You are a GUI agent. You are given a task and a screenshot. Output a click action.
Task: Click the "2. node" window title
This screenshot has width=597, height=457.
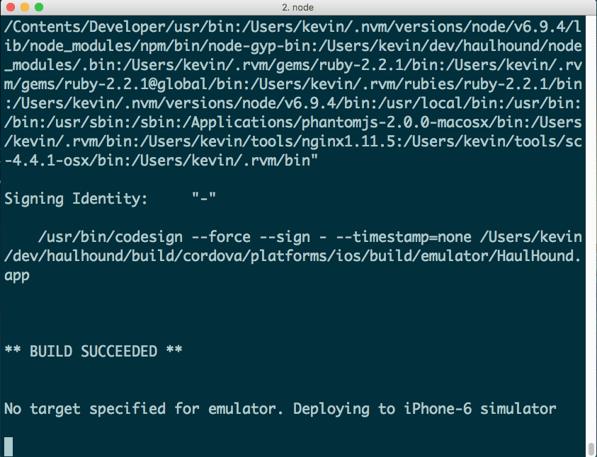point(298,7)
